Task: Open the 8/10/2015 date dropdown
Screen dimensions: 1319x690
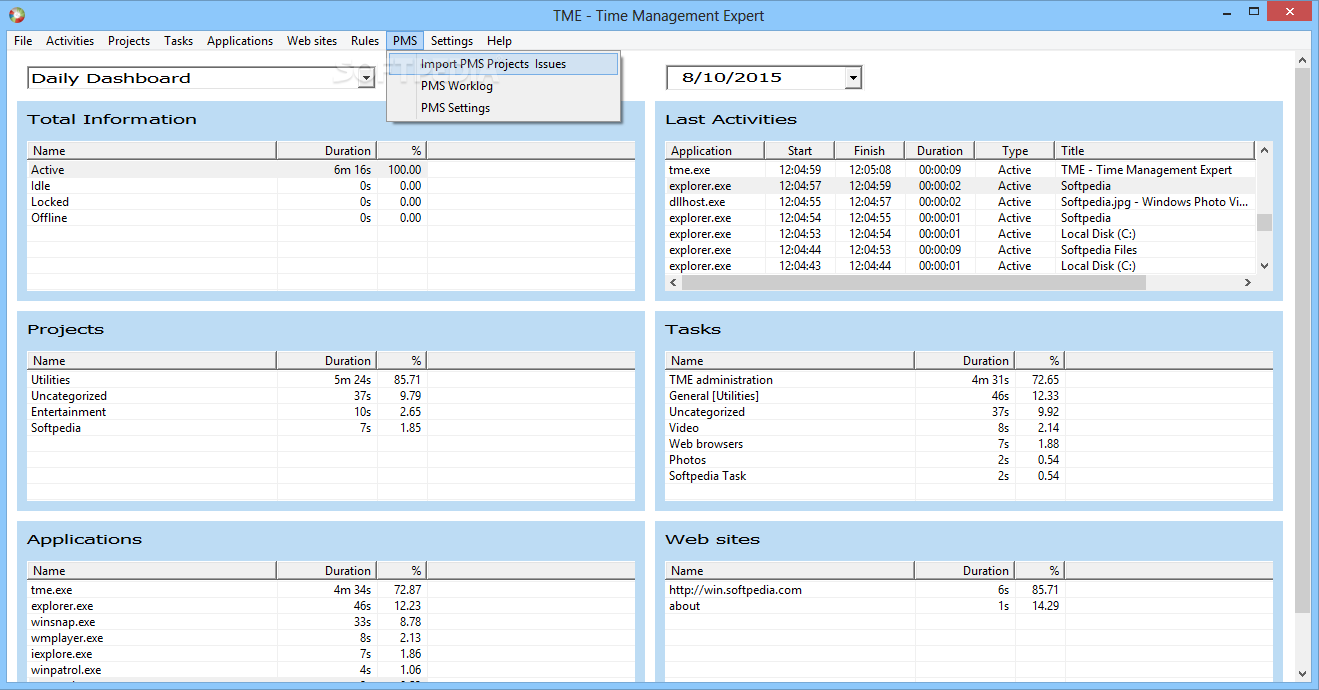Action: (x=852, y=78)
